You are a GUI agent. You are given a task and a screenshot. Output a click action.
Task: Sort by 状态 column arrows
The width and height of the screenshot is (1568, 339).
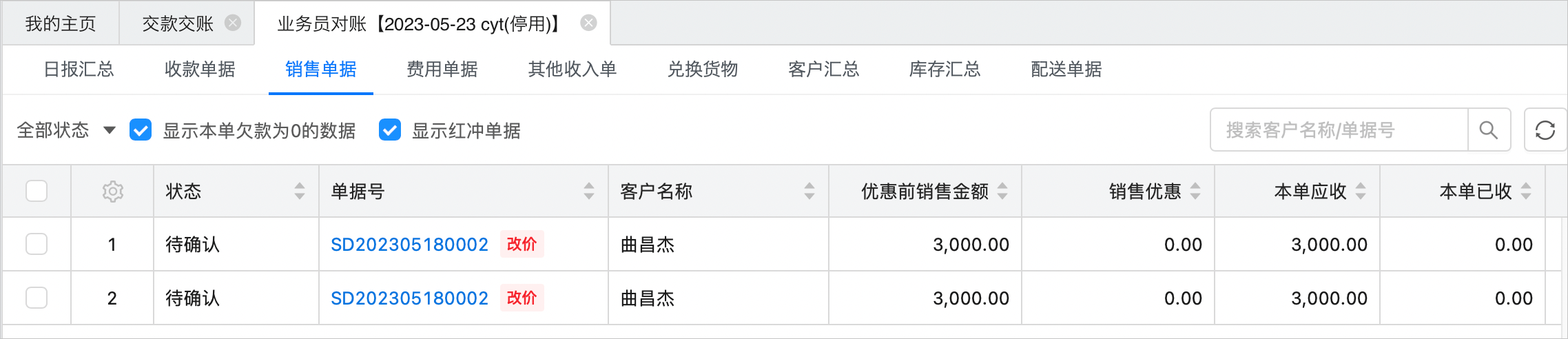click(x=300, y=191)
